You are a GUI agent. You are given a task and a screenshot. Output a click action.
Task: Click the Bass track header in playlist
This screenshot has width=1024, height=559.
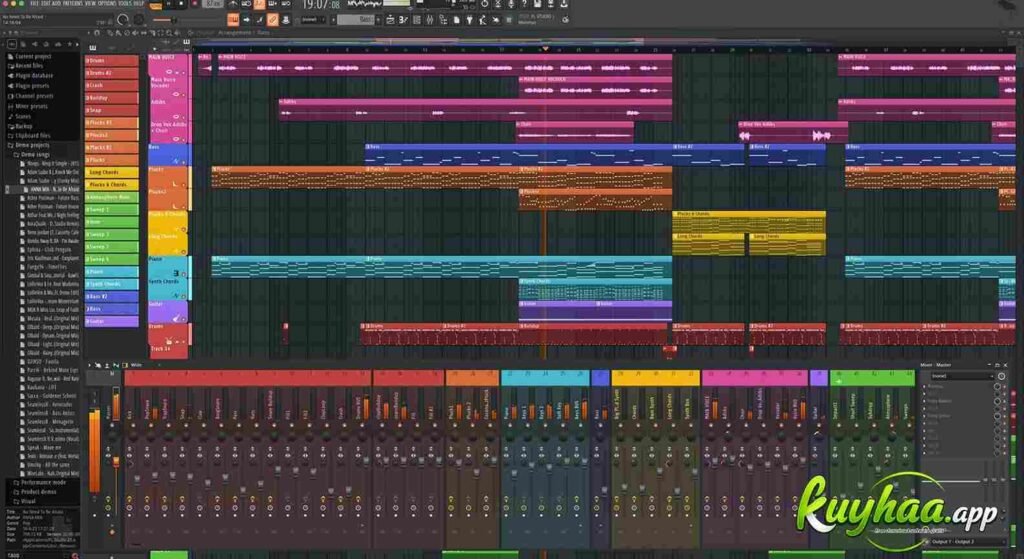[x=168, y=155]
